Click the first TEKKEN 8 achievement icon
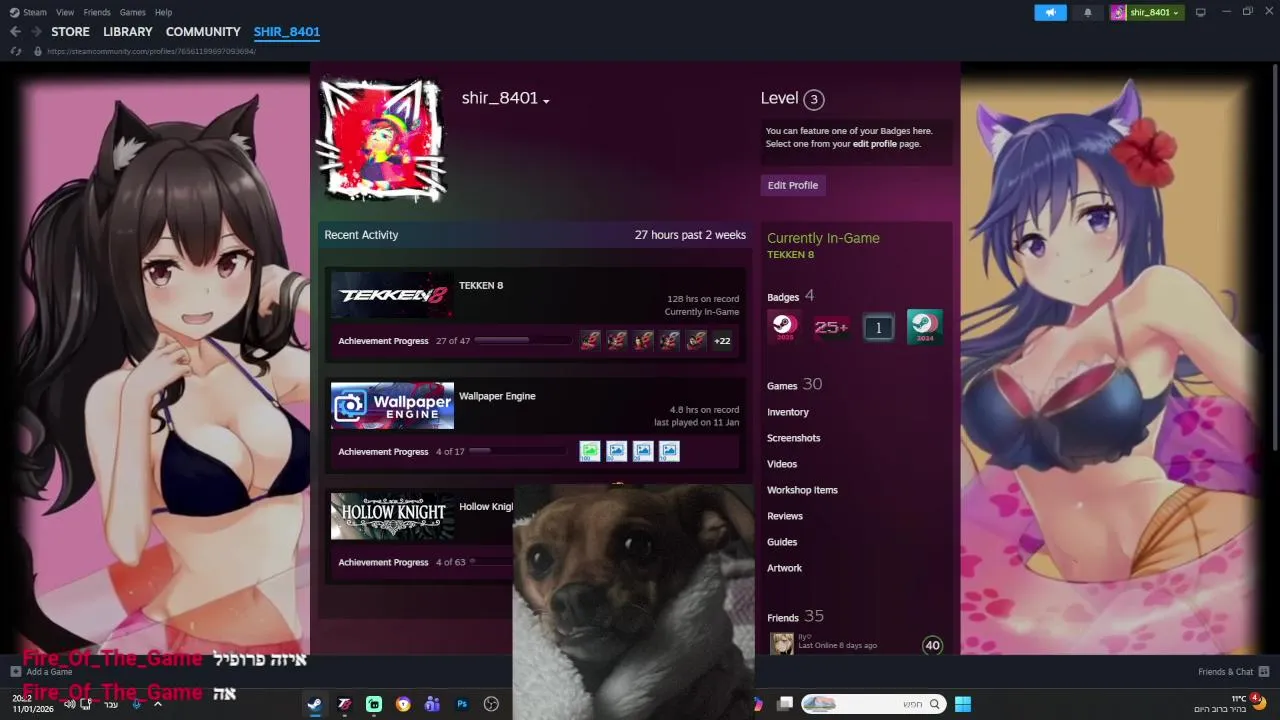The width and height of the screenshot is (1280, 720). [590, 341]
